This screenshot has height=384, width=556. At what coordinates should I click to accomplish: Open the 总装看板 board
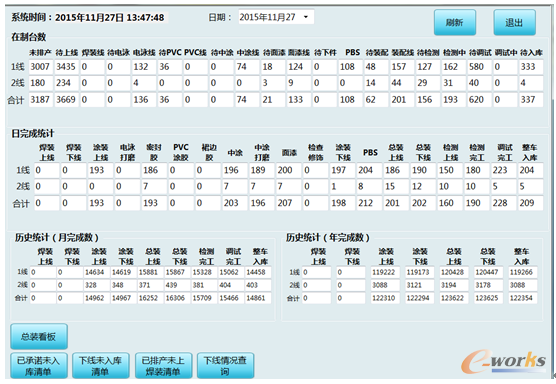39,336
